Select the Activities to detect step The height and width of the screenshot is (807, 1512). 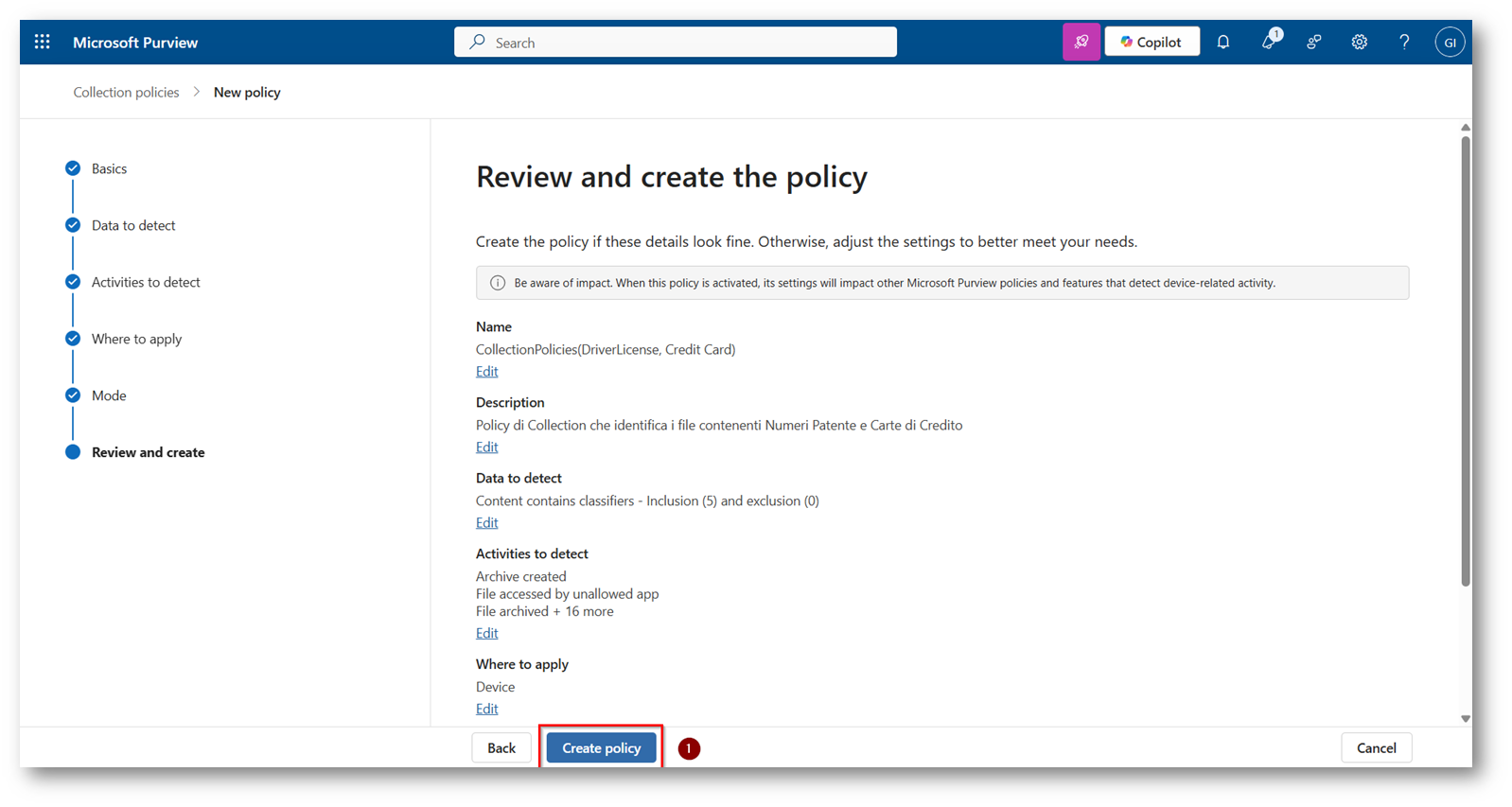click(146, 282)
